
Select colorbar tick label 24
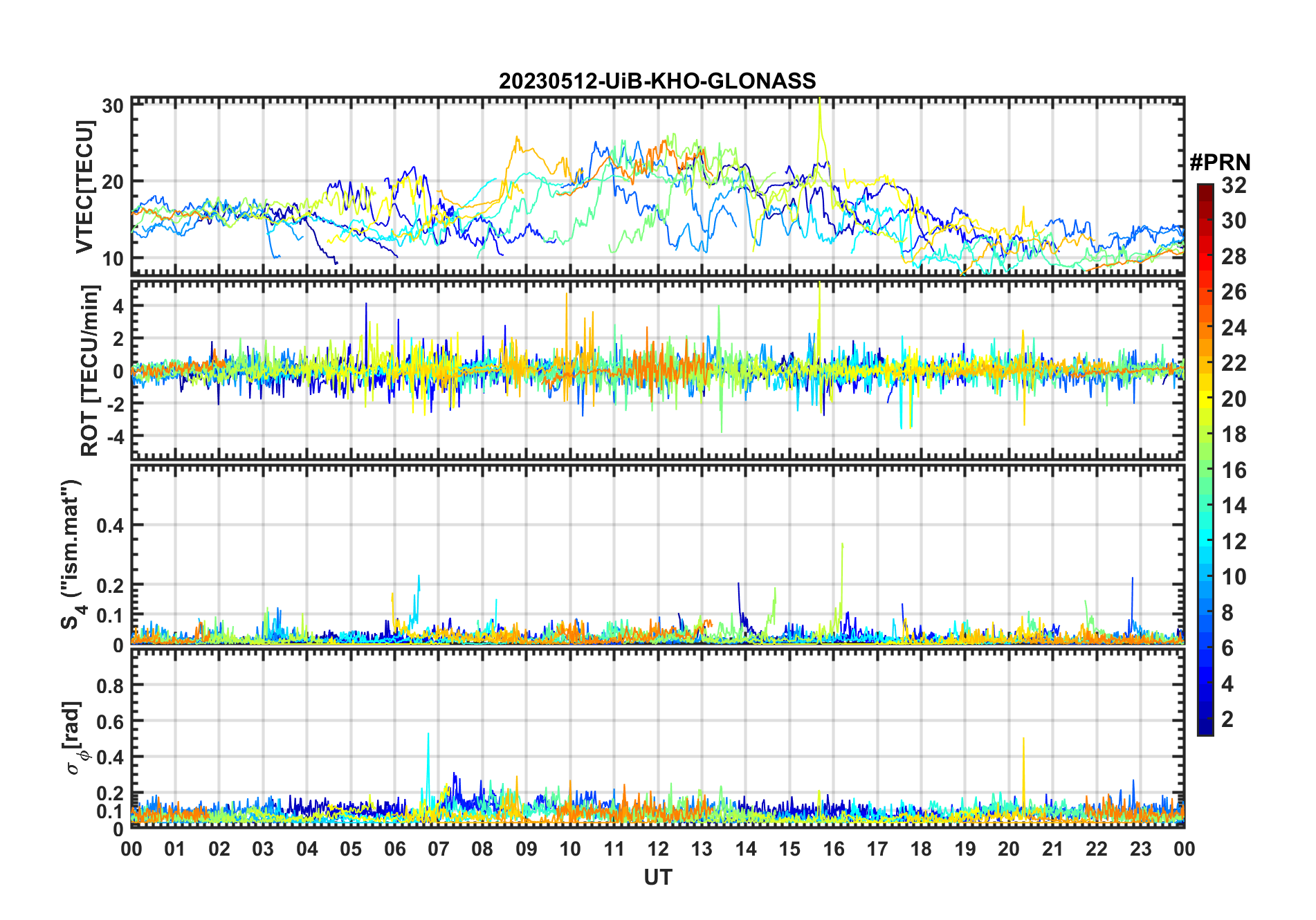click(1234, 328)
